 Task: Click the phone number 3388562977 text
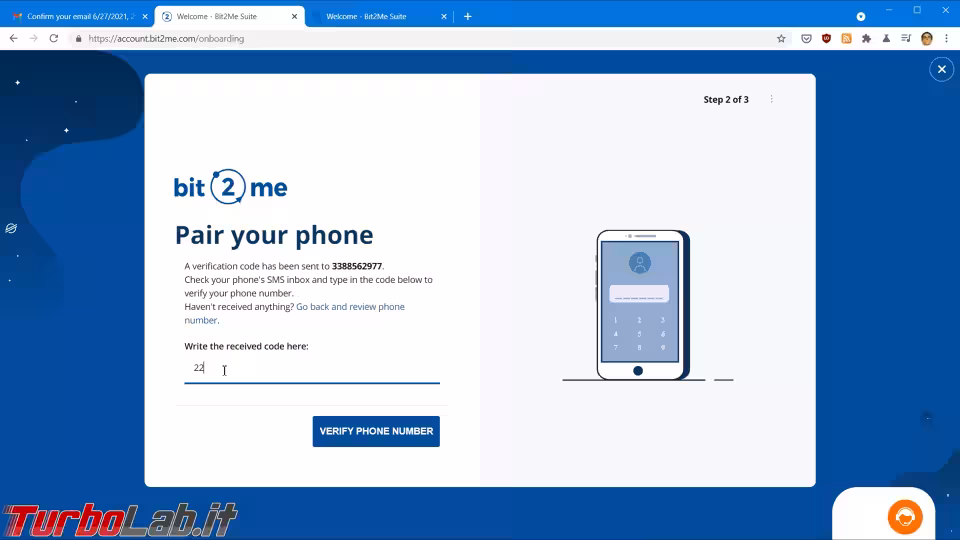pyautogui.click(x=357, y=266)
